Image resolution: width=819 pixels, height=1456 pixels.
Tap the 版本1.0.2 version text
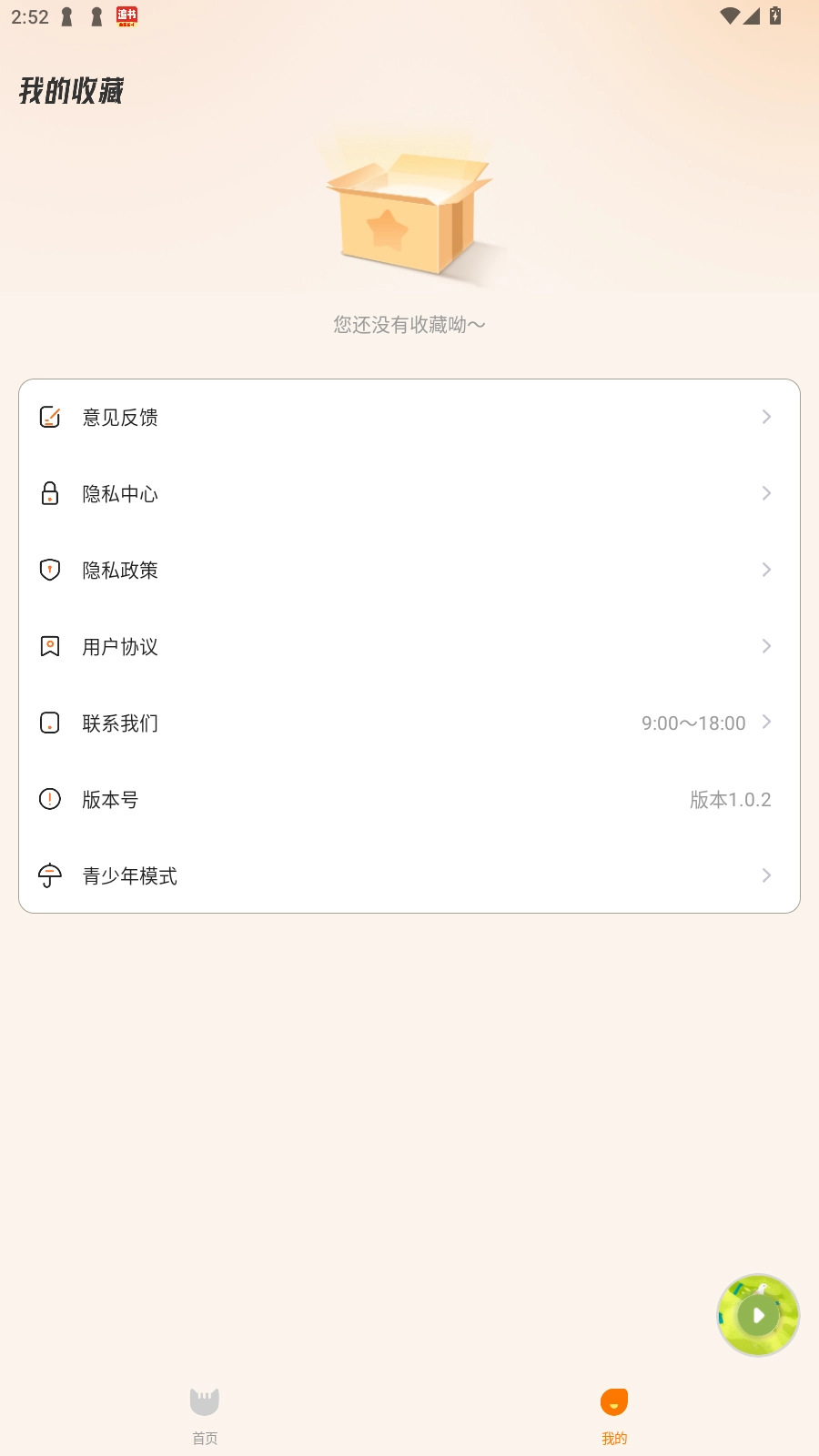pos(730,799)
